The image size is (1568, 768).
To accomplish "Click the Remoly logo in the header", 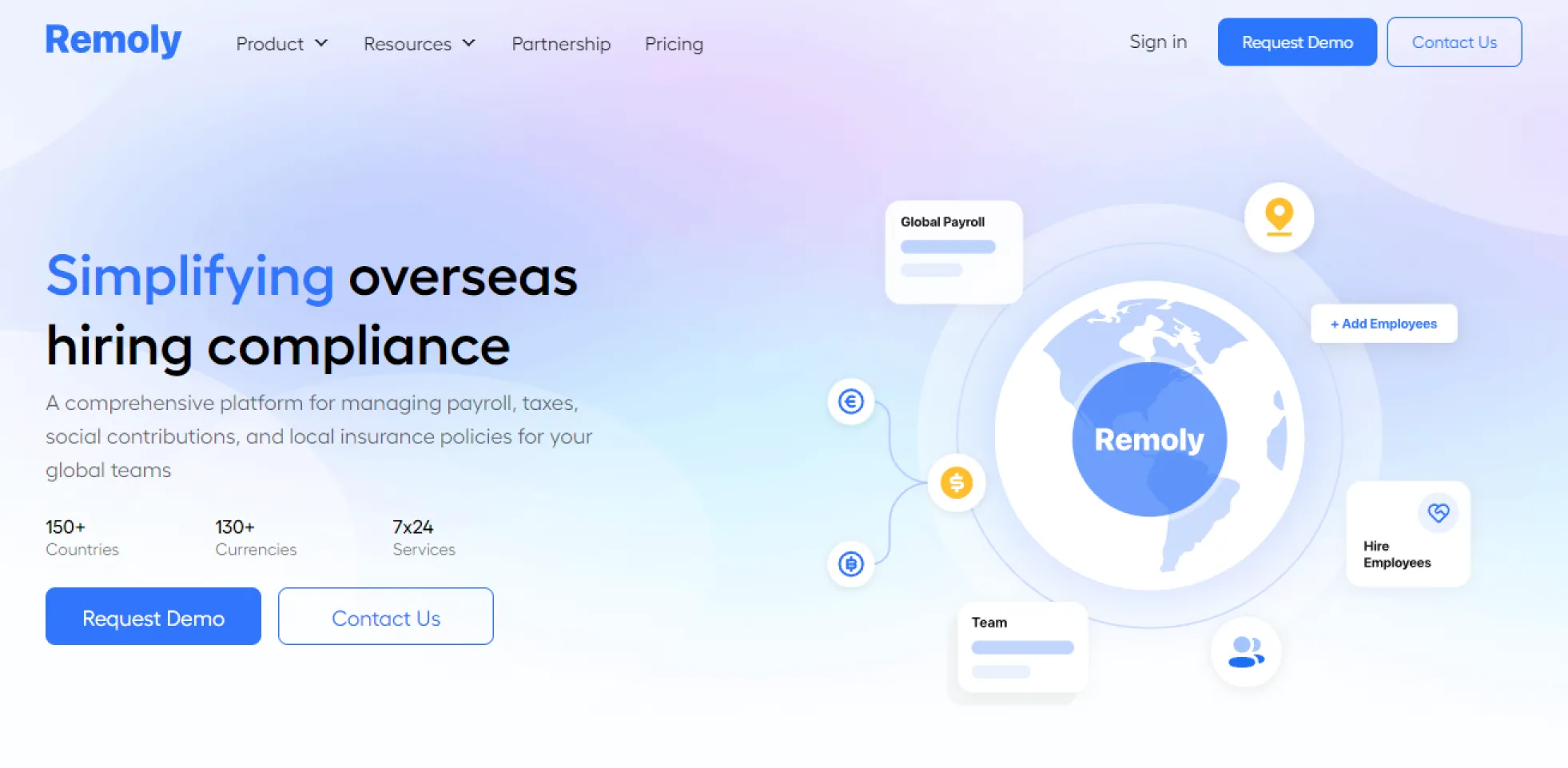I will 113,40.
